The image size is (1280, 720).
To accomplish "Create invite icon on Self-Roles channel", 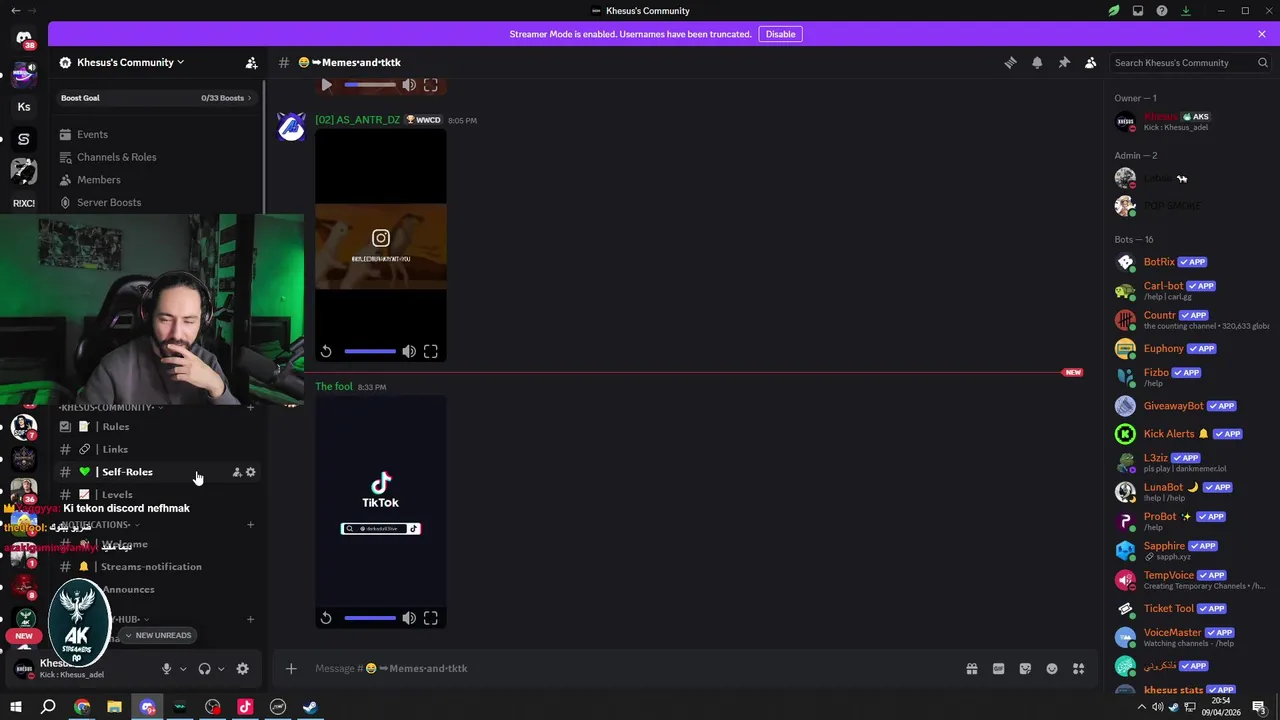I will 237,472.
